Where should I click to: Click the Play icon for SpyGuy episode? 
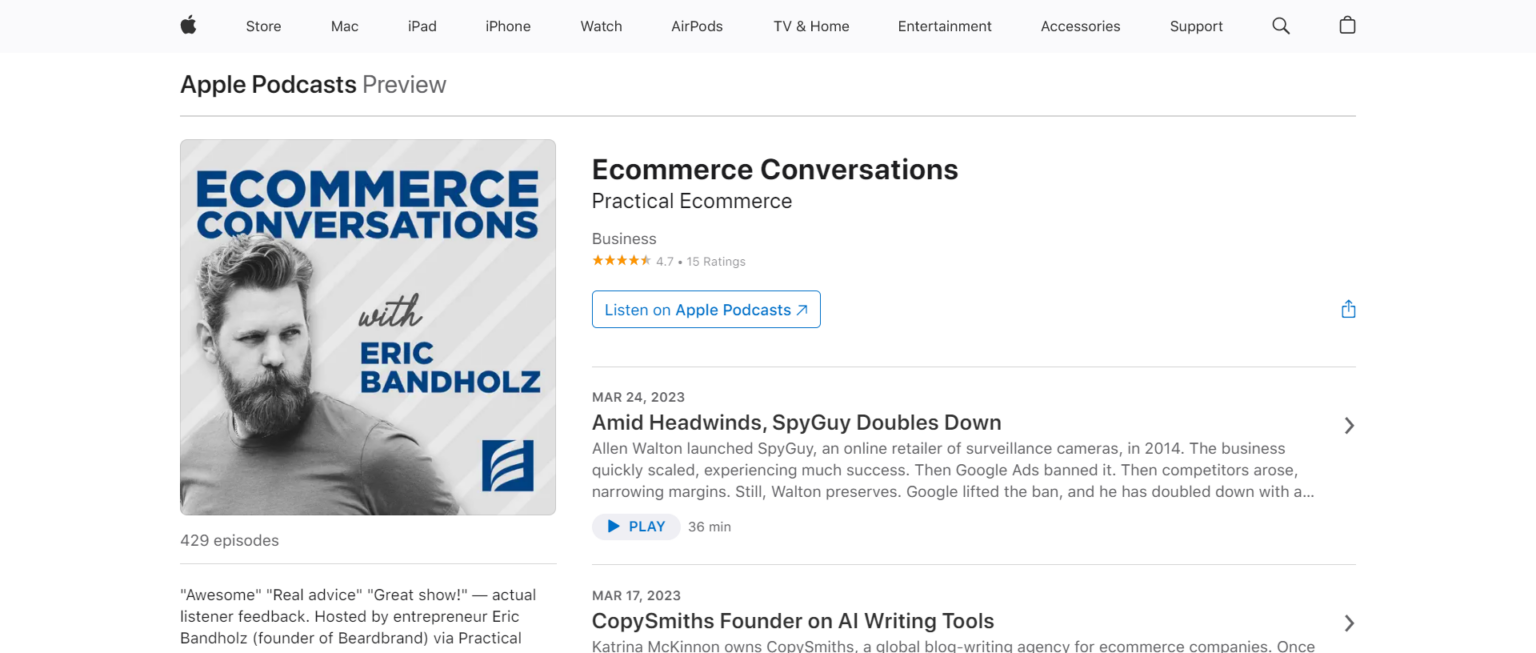click(x=612, y=526)
